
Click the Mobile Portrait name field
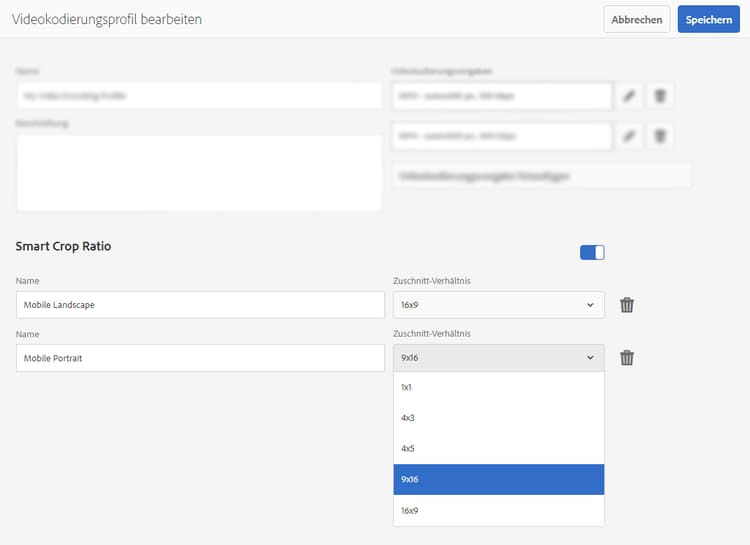click(x=200, y=358)
